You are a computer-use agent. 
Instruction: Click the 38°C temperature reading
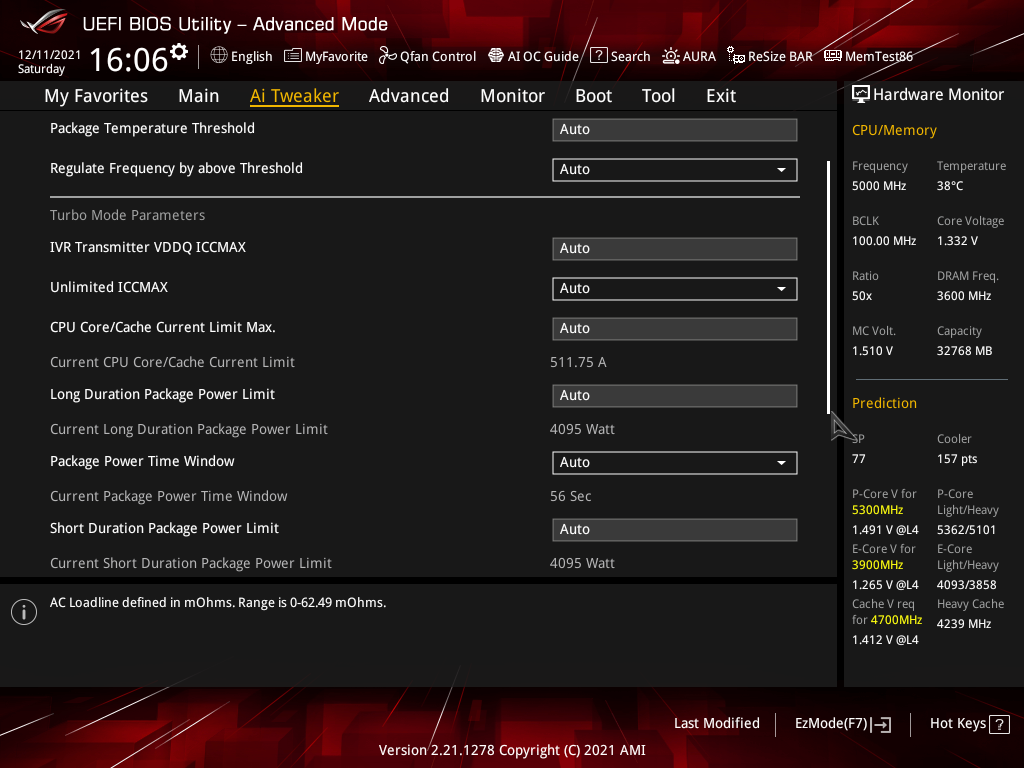coord(950,186)
